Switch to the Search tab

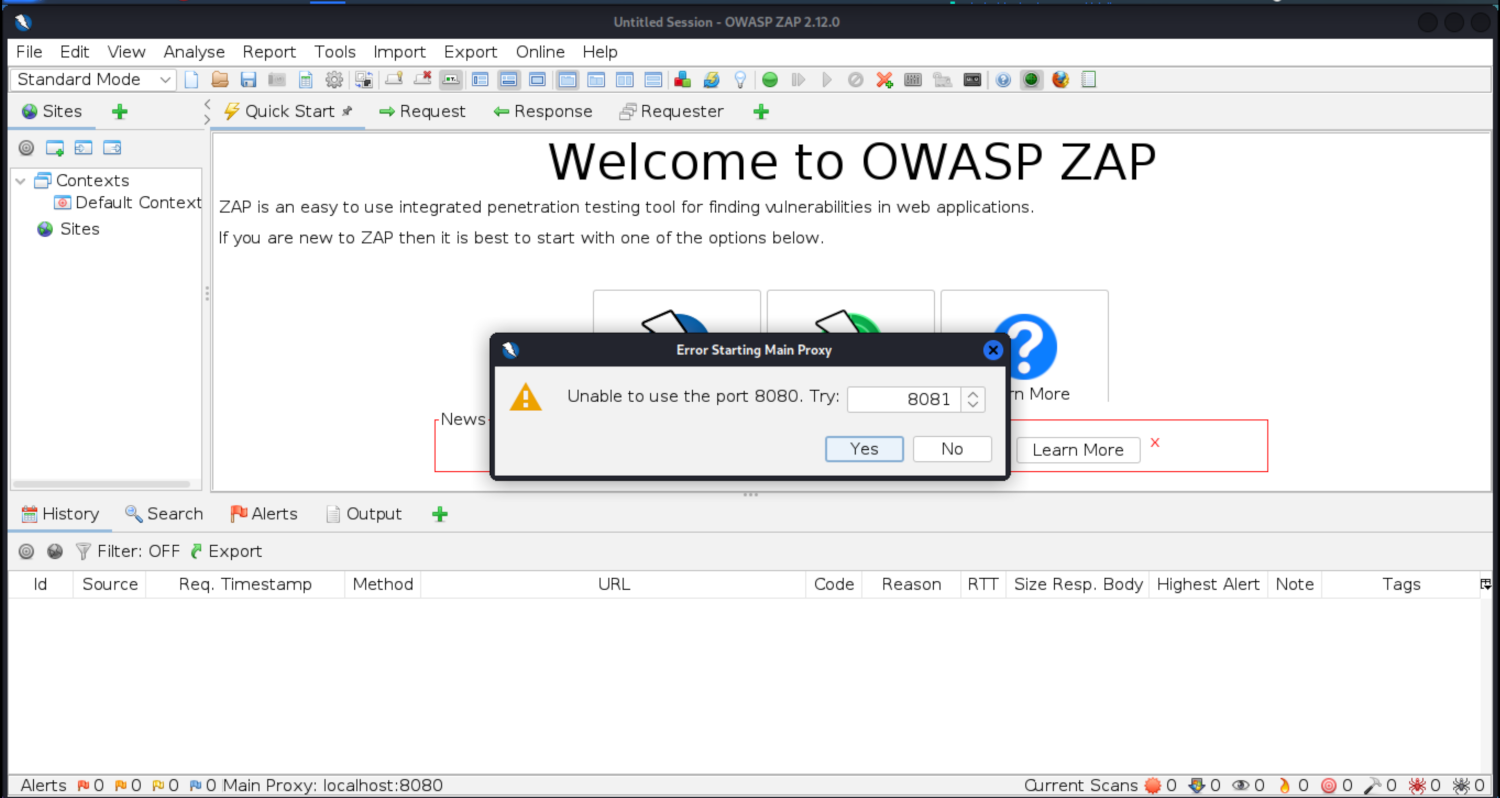click(164, 514)
